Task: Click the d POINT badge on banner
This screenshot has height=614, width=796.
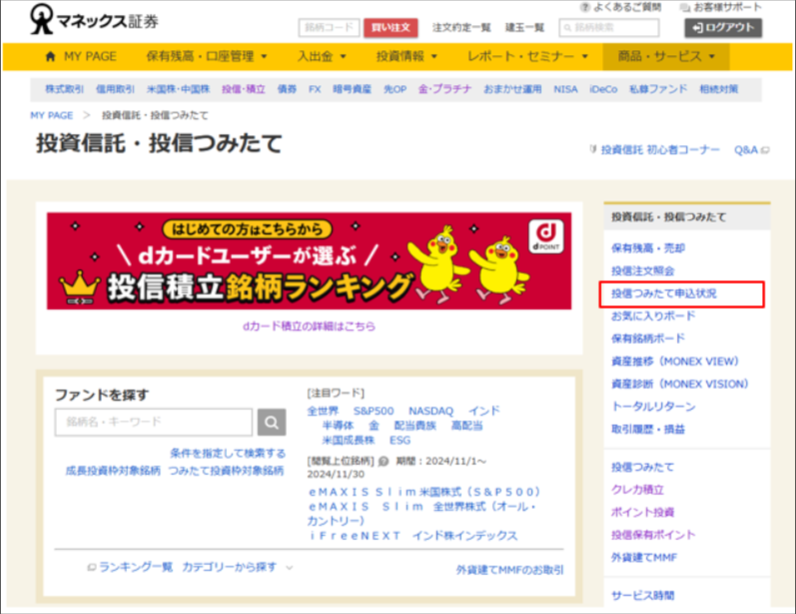Action: [546, 236]
